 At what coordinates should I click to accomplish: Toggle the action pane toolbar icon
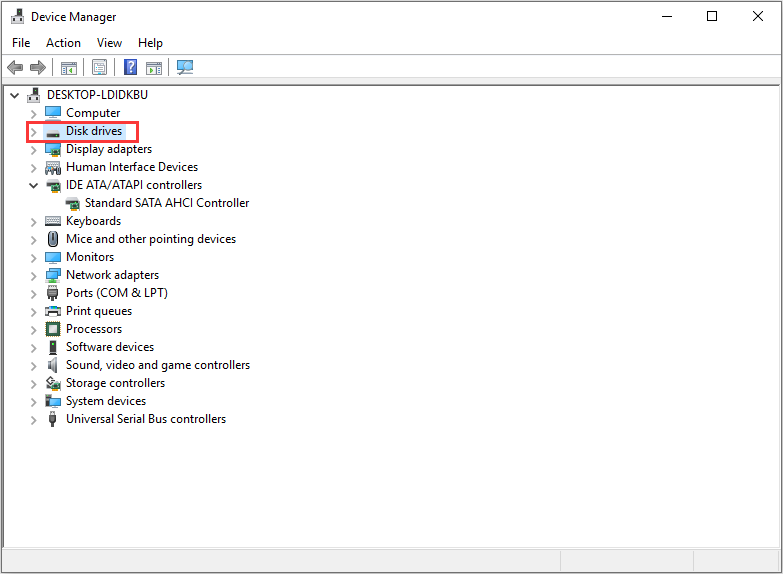tap(154, 67)
